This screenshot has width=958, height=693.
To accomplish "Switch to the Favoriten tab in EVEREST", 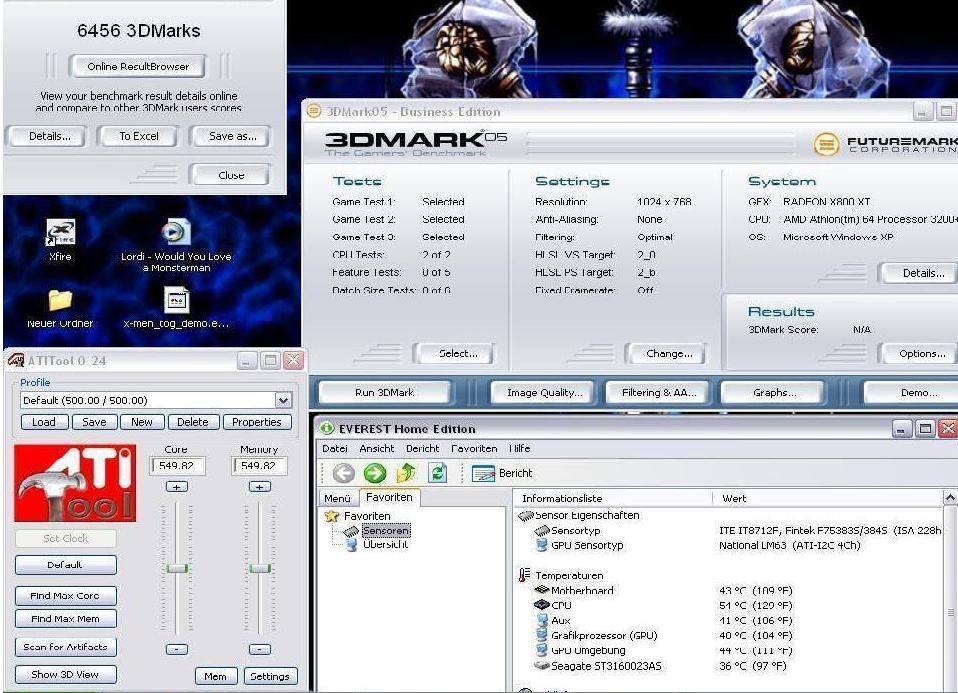I will (389, 497).
